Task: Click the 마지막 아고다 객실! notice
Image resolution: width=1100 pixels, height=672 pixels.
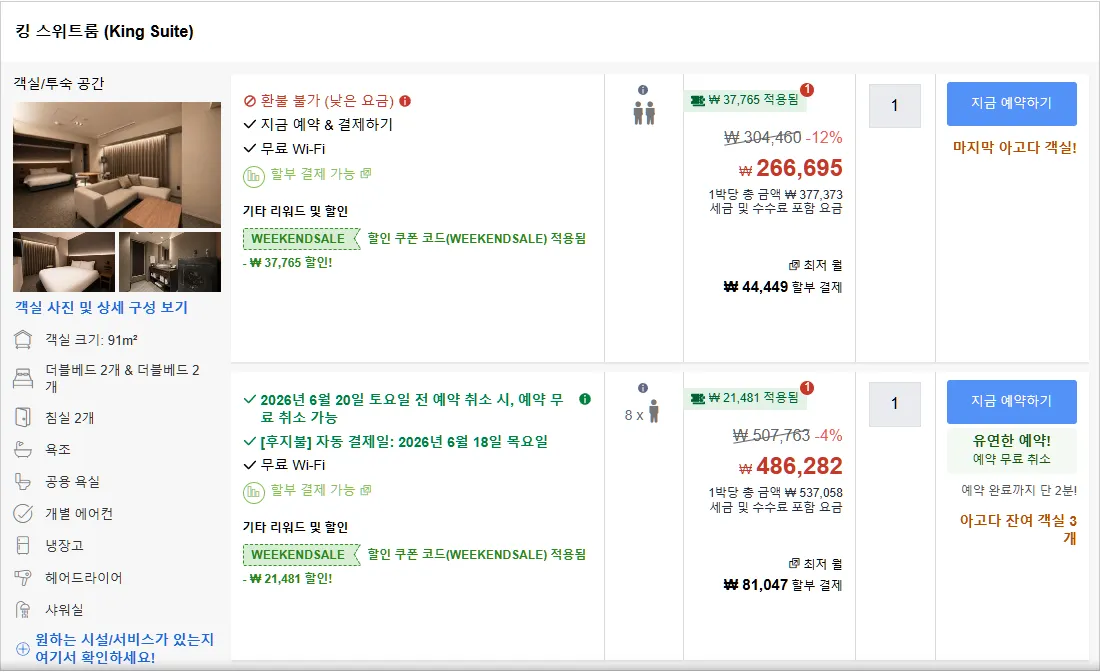Action: (1014, 147)
